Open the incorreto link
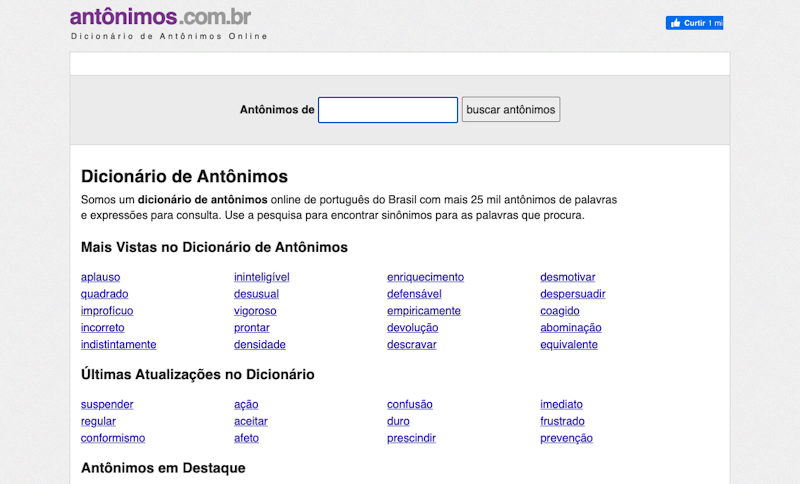This screenshot has height=484, width=800. [x=103, y=327]
